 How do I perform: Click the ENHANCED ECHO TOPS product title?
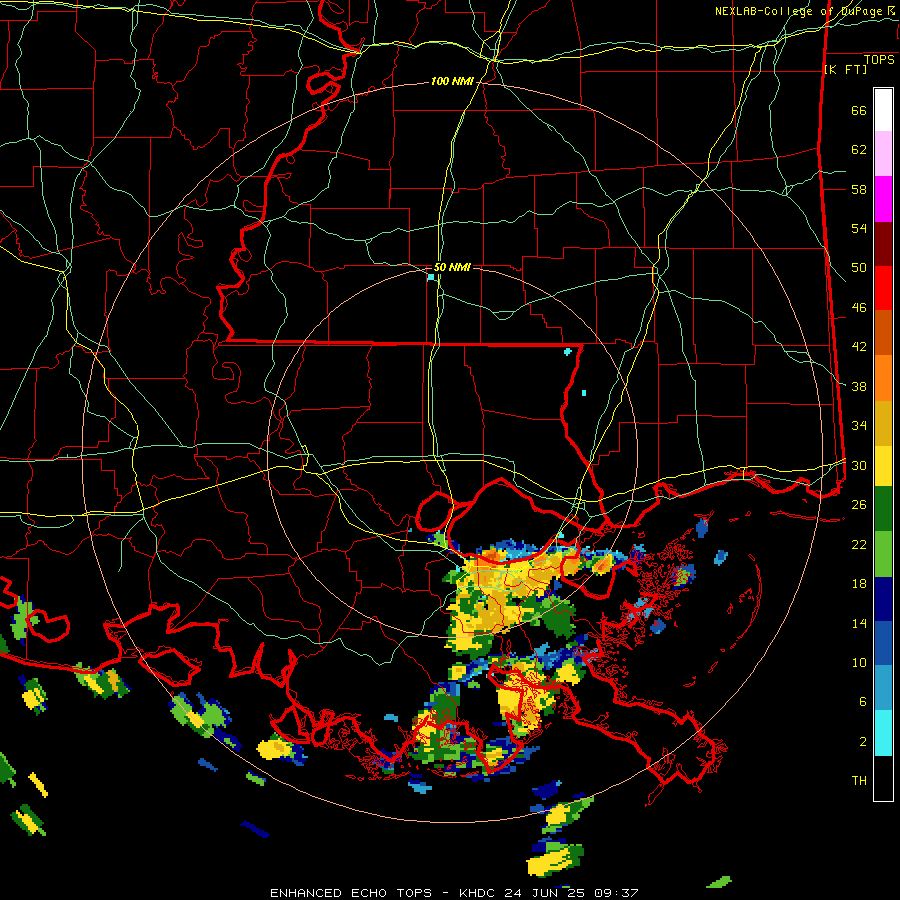click(351, 893)
